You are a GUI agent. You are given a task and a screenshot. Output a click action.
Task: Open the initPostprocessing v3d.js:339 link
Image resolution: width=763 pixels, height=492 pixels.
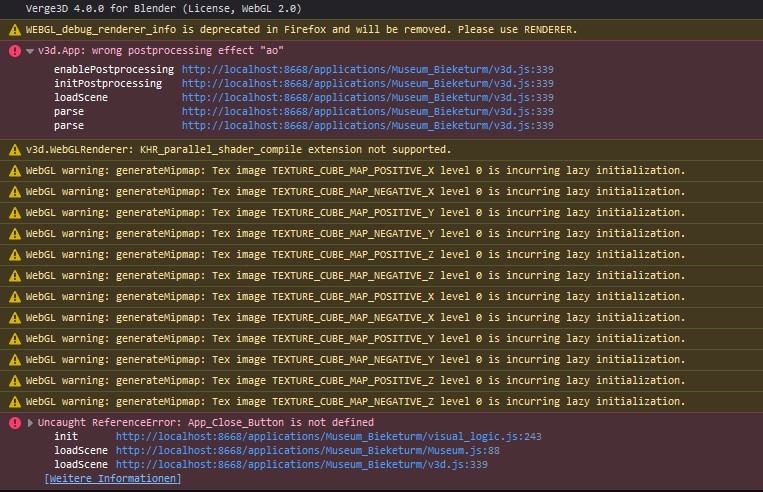click(x=367, y=83)
